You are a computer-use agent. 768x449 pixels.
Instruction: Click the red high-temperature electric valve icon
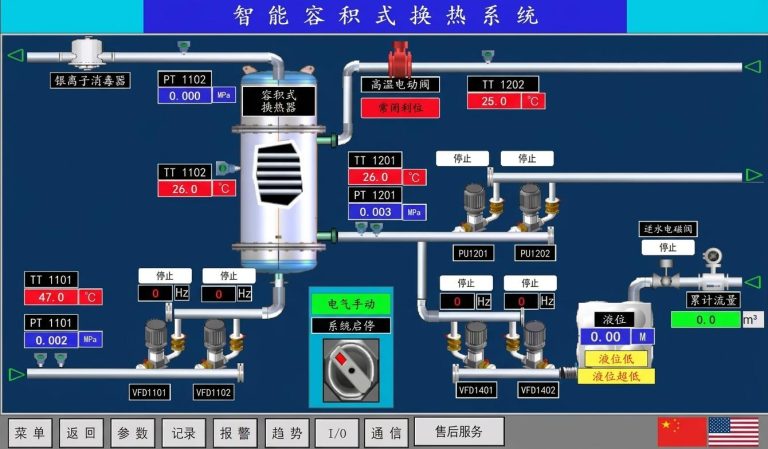[x=400, y=59]
